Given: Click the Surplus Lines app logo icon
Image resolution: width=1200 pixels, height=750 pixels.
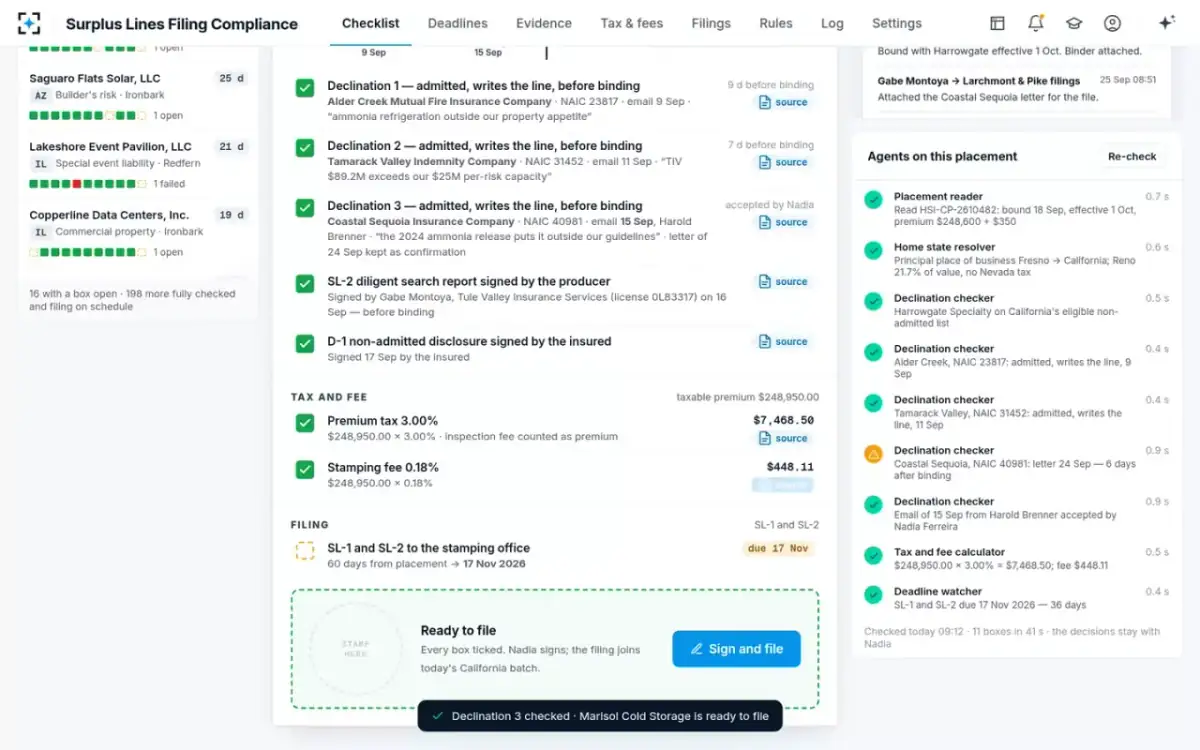Looking at the screenshot, I should click(29, 23).
